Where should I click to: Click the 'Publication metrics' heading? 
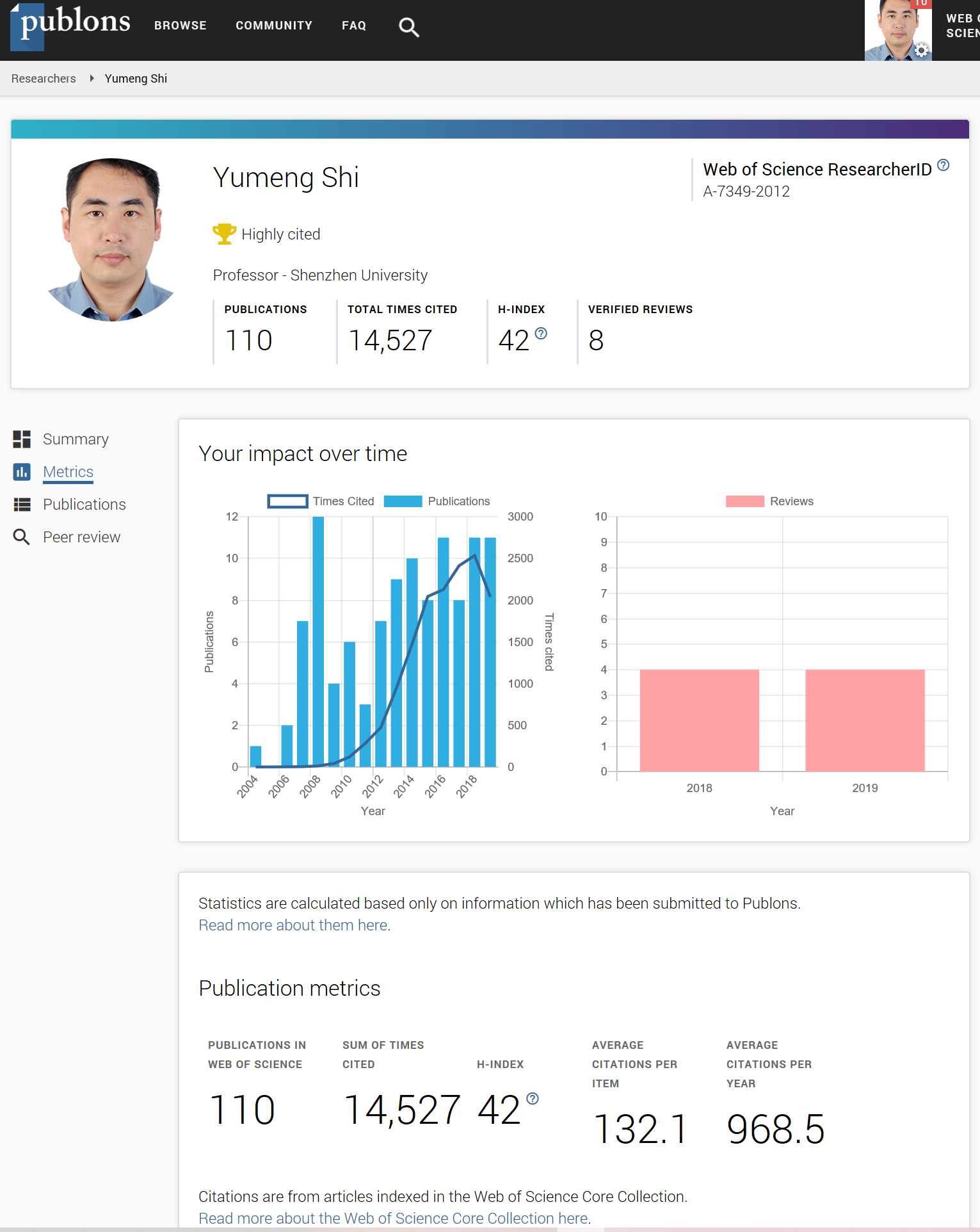(289, 988)
